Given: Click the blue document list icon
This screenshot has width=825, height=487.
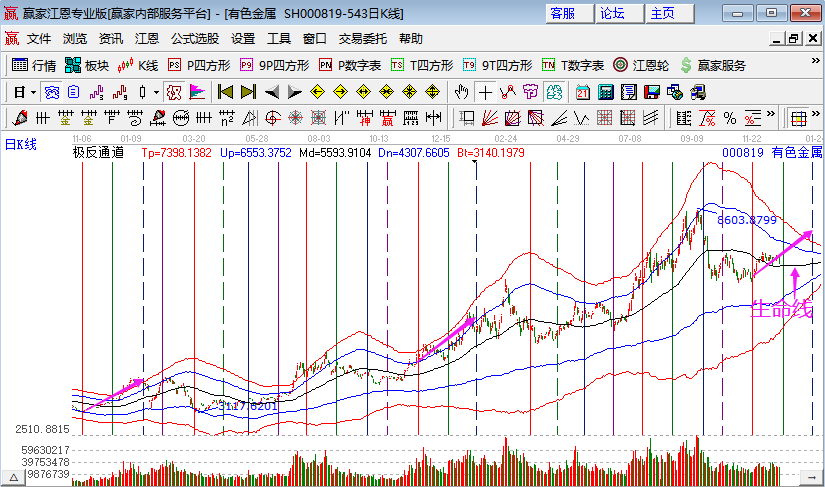Looking at the screenshot, I should 74,93.
